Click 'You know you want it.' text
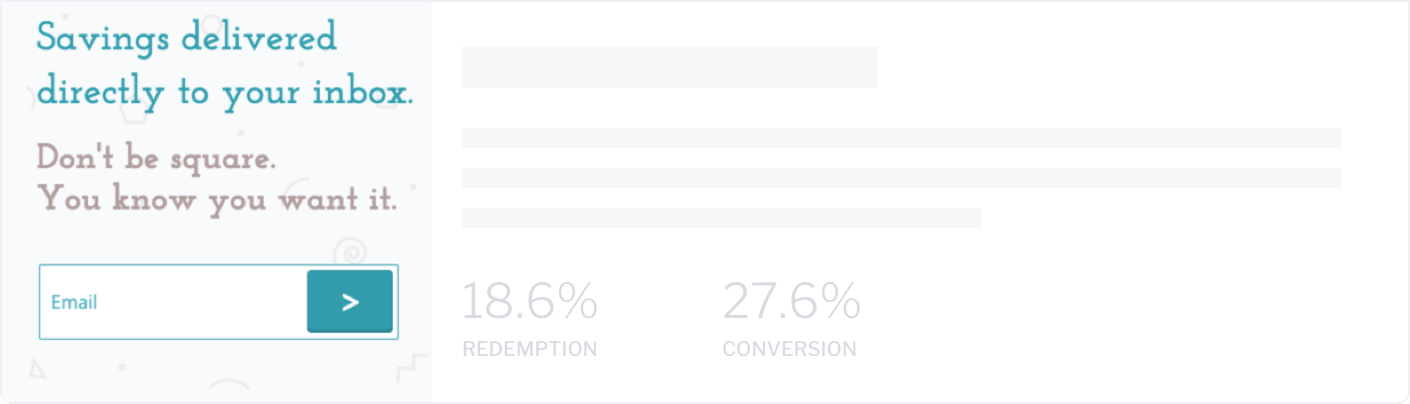Viewport: 1410px width, 404px height. click(217, 199)
